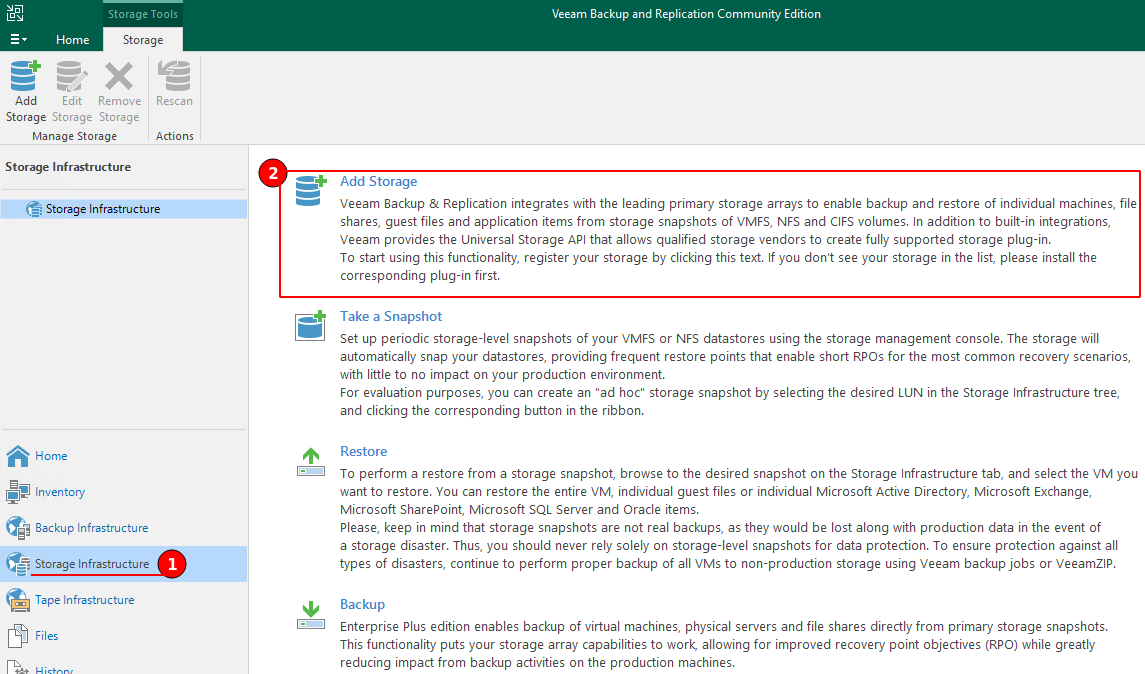Image resolution: width=1145 pixels, height=674 pixels.
Task: Open the main hamburger menu dropdown
Action: point(18,39)
